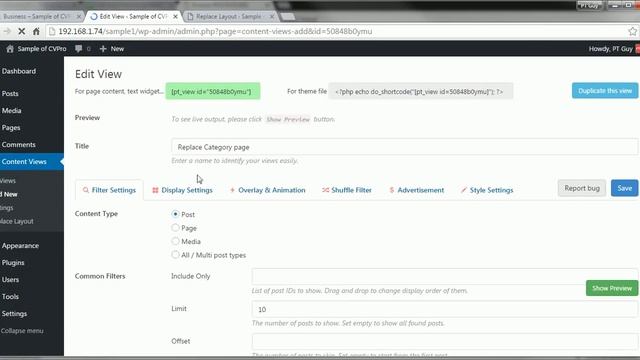The width and height of the screenshot is (640, 360).
Task: Switch to Style Settings tab
Action: pyautogui.click(x=487, y=190)
